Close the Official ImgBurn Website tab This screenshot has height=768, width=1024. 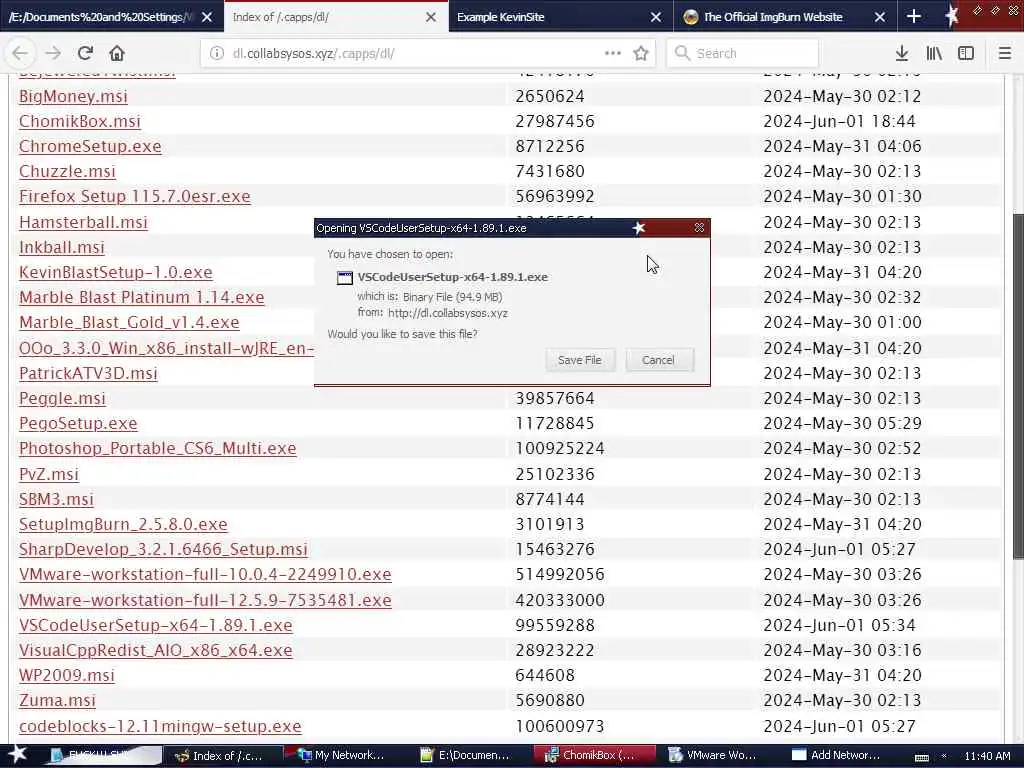click(880, 17)
